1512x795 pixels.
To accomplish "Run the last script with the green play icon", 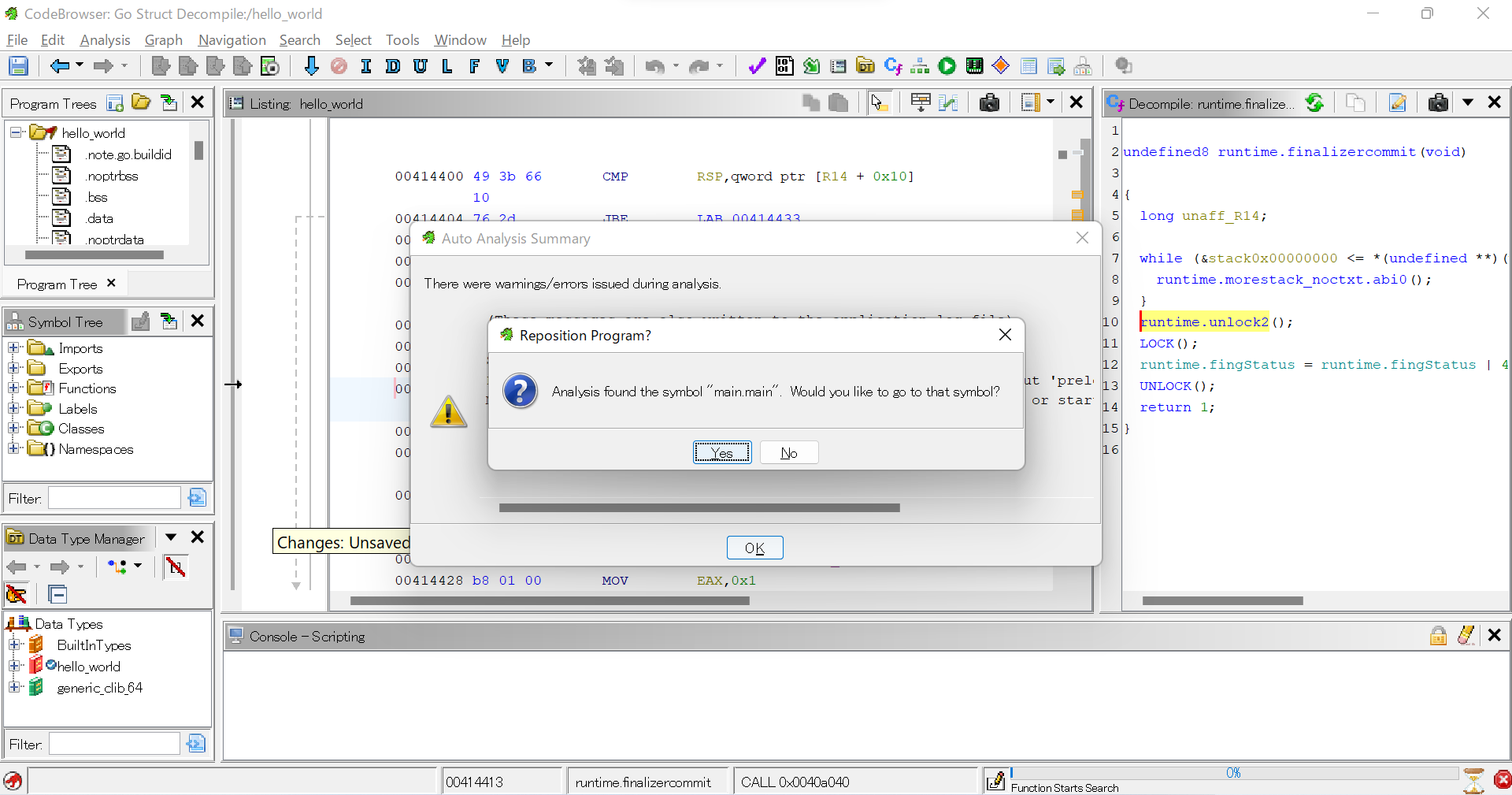I will [x=947, y=66].
